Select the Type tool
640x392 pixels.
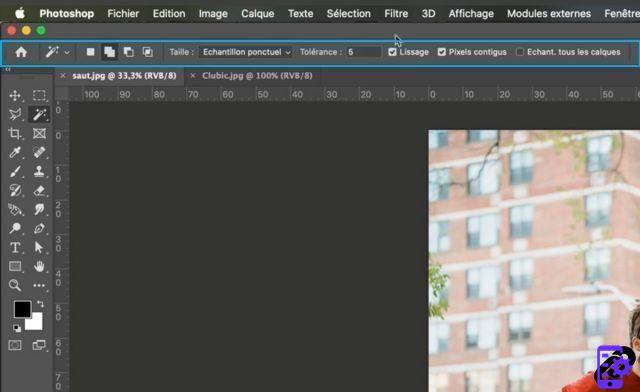tap(15, 247)
